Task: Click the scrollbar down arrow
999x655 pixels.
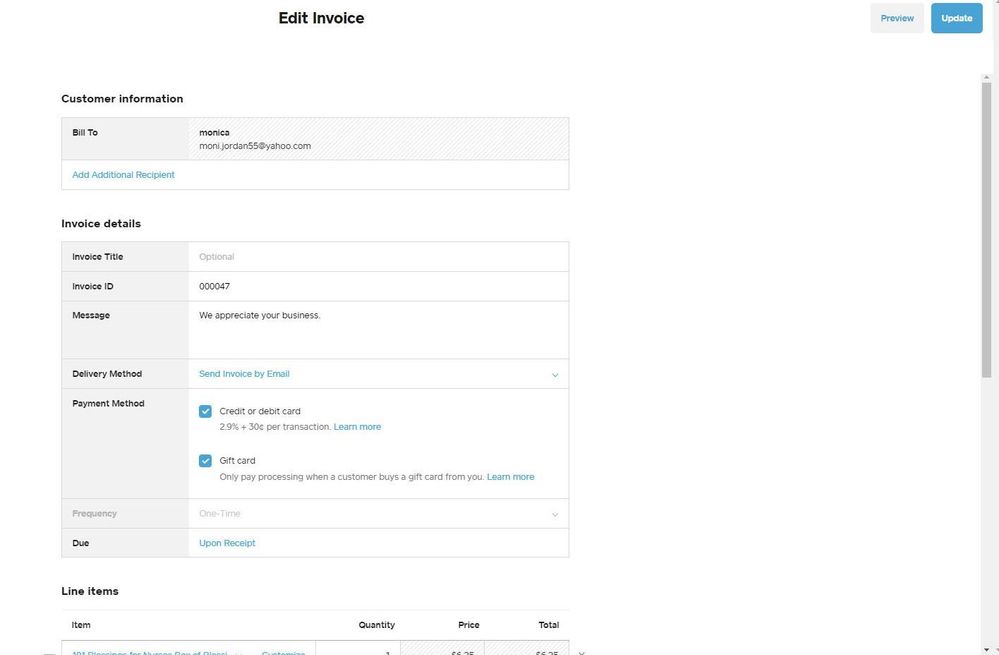Action: click(987, 648)
